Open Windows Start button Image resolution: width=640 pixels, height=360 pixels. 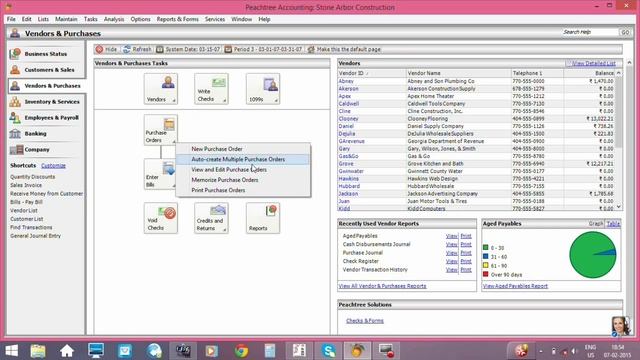(x=11, y=351)
